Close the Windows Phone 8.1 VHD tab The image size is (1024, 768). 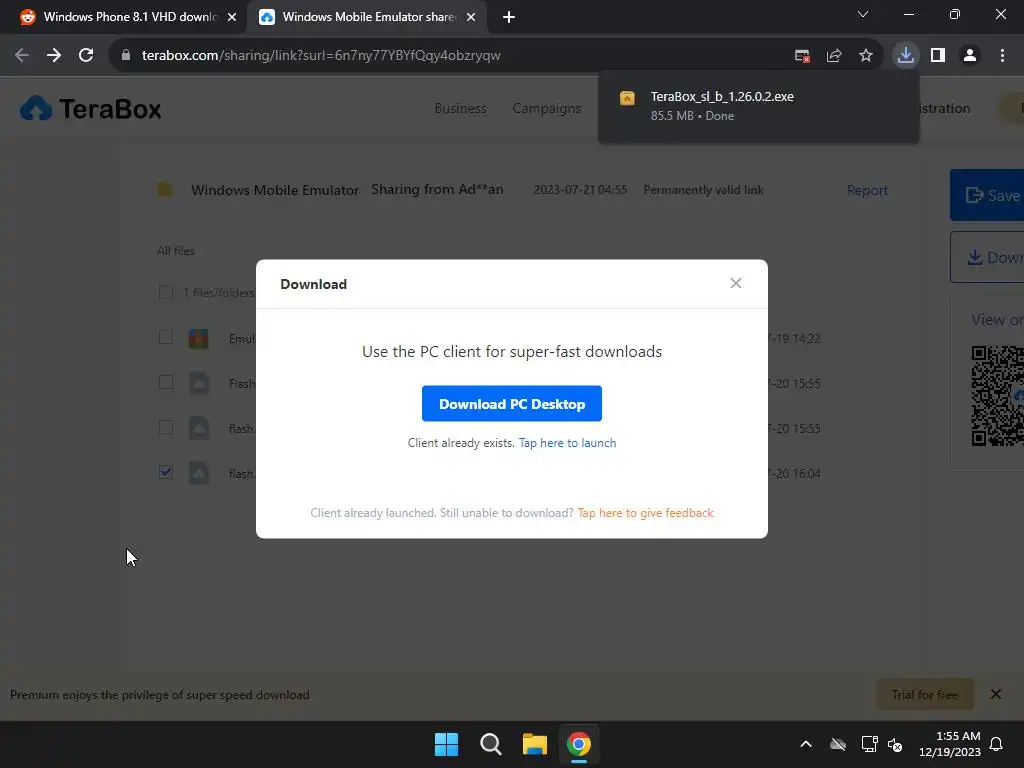[x=232, y=17]
